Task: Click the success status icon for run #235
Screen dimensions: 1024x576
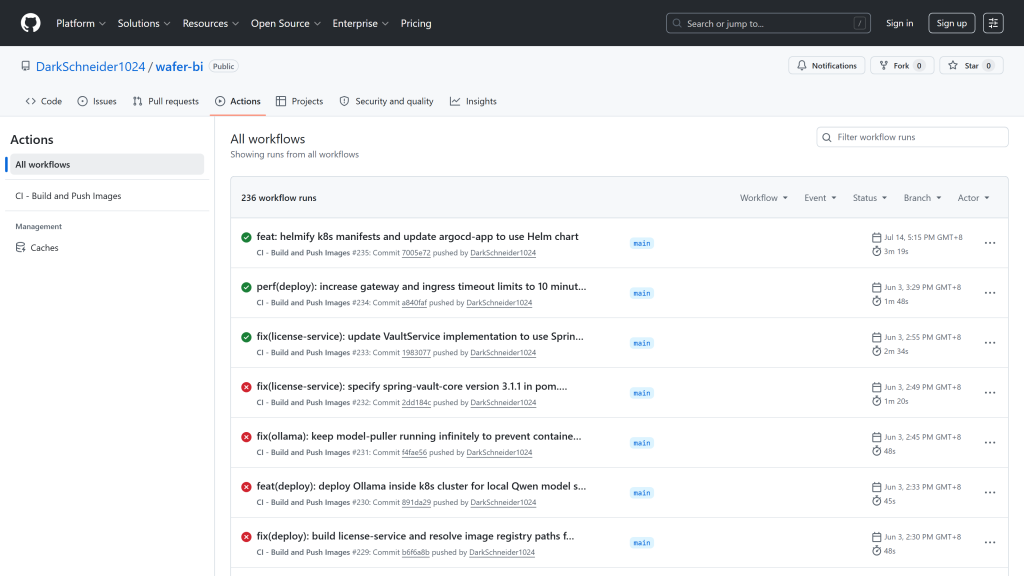Action: point(246,237)
